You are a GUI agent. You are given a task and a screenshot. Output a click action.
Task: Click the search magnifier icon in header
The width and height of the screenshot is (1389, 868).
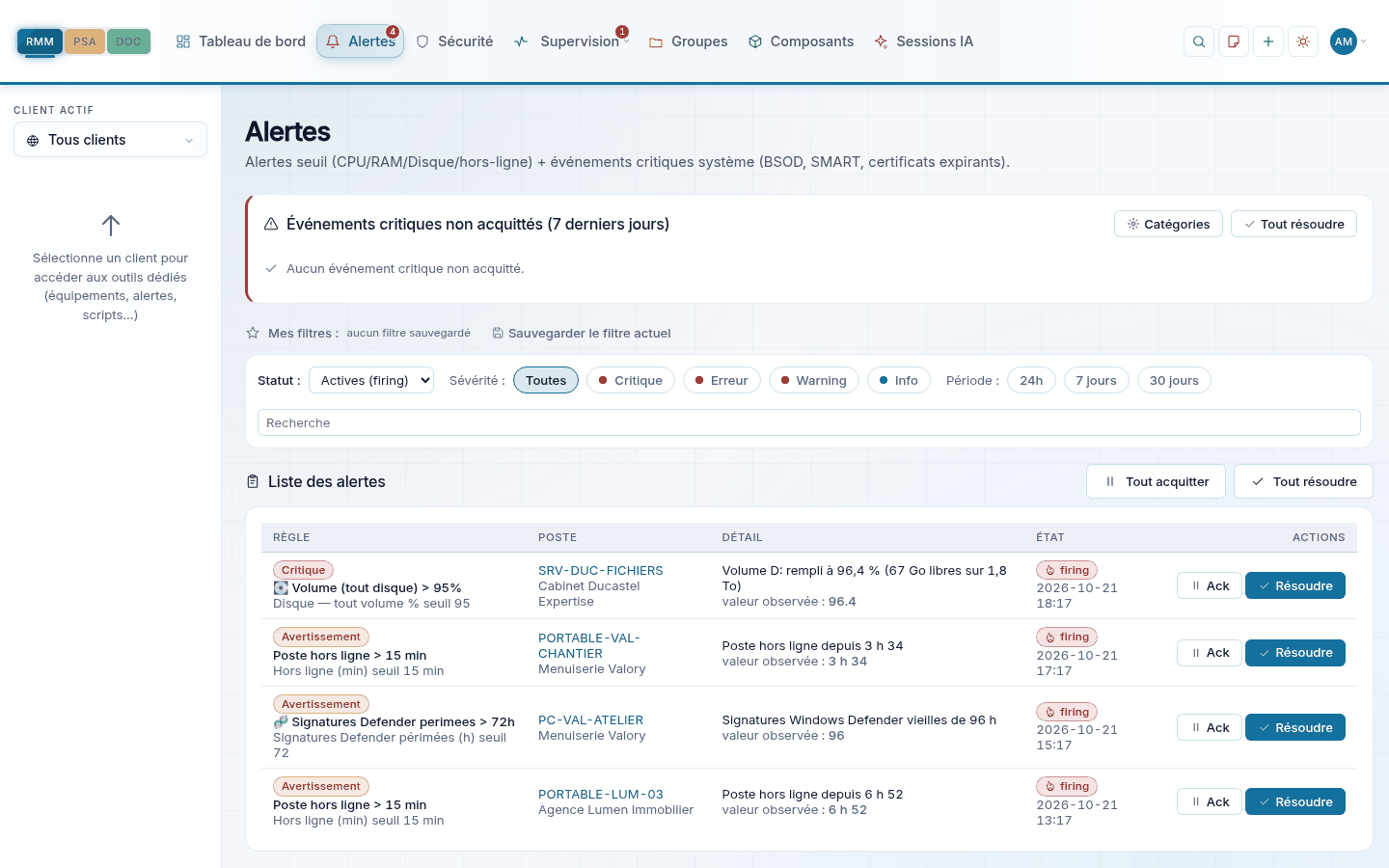1199,41
